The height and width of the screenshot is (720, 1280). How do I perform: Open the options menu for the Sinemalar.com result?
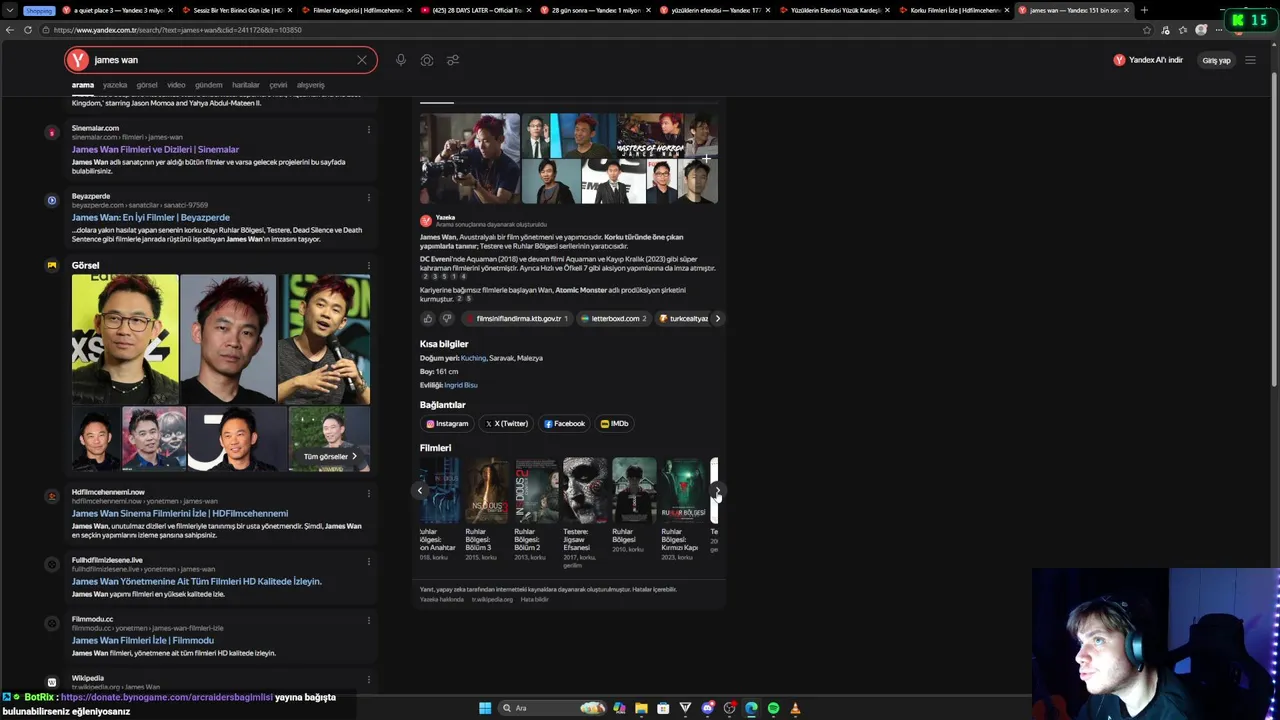(368, 129)
